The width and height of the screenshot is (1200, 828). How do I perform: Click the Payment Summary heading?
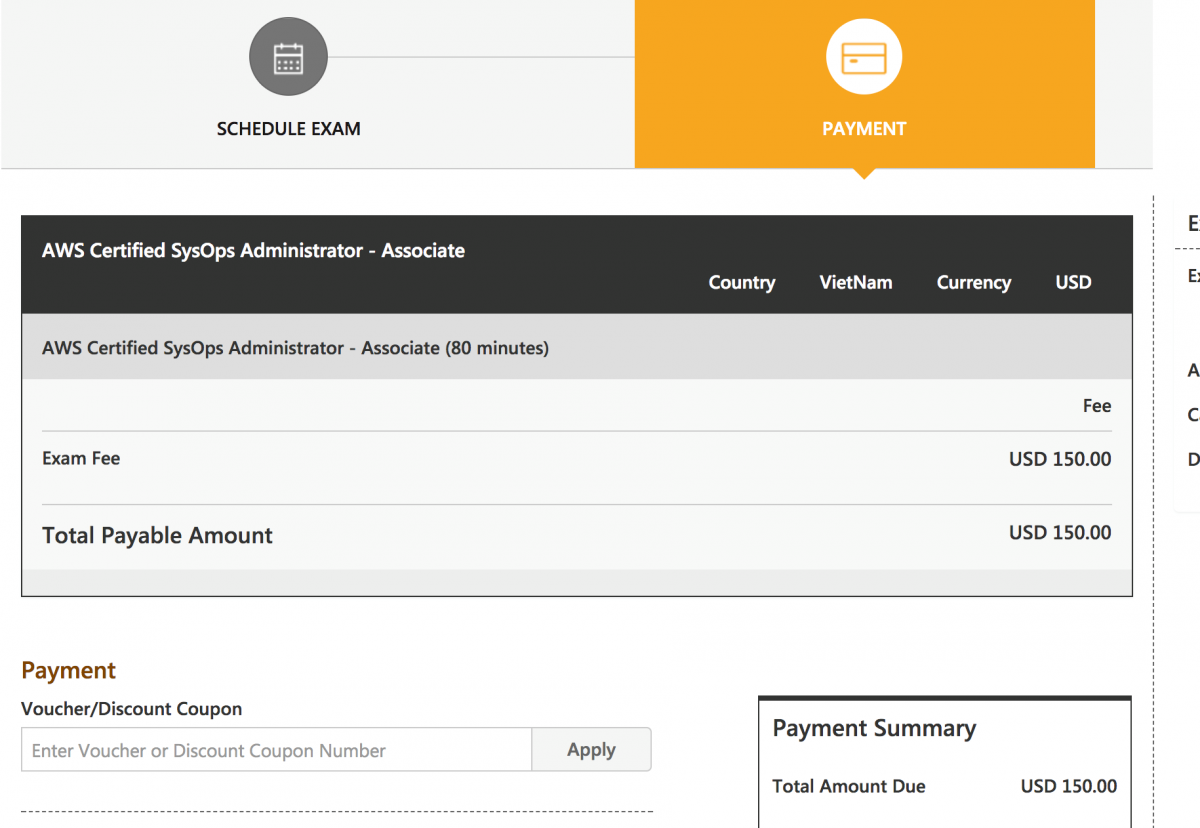(x=874, y=728)
